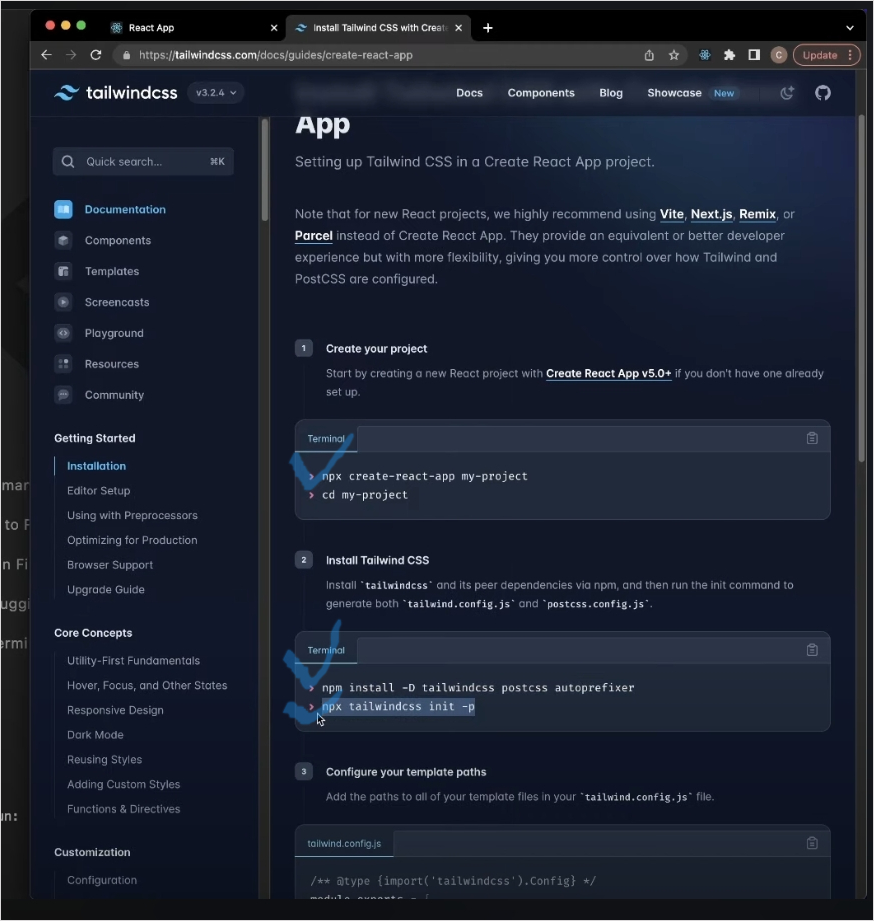874x921 pixels.
Task: Follow the Vite link
Action: coord(671,214)
